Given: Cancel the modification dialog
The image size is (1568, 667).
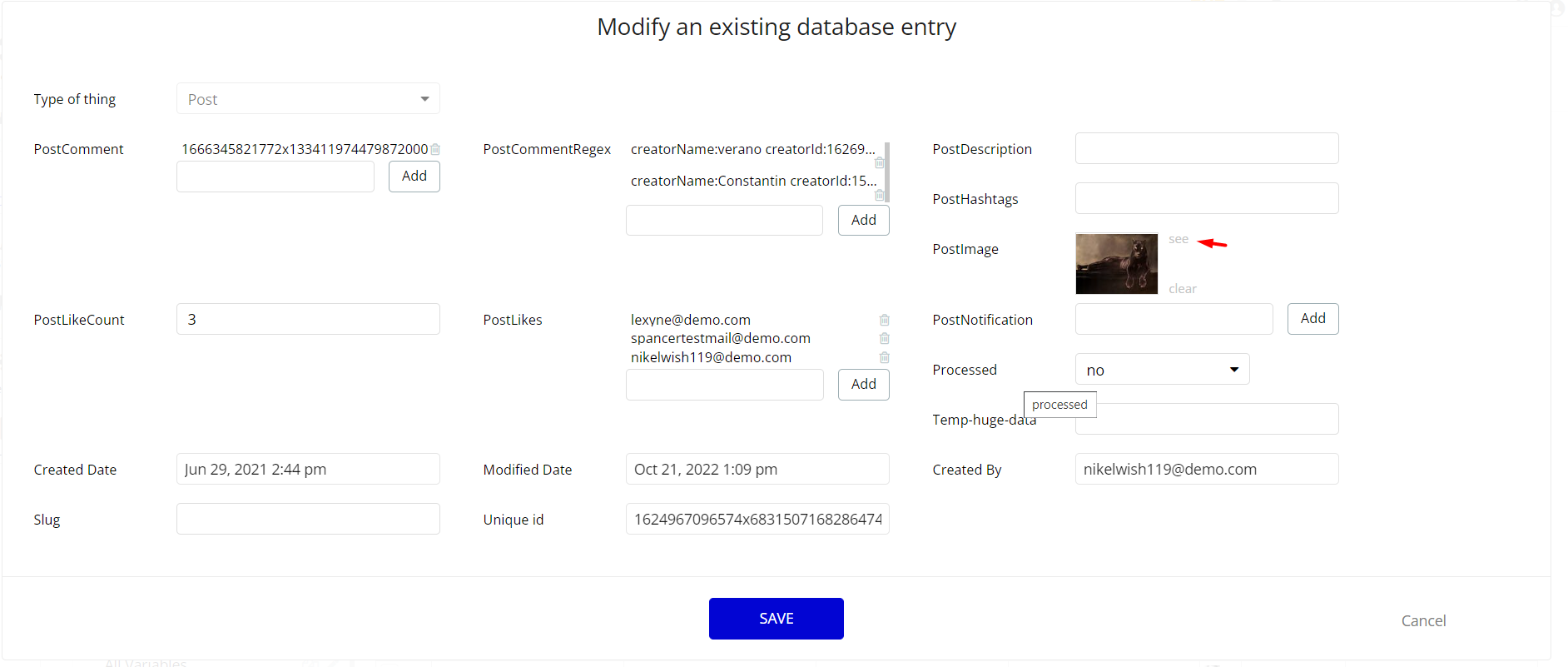Looking at the screenshot, I should click(x=1423, y=621).
